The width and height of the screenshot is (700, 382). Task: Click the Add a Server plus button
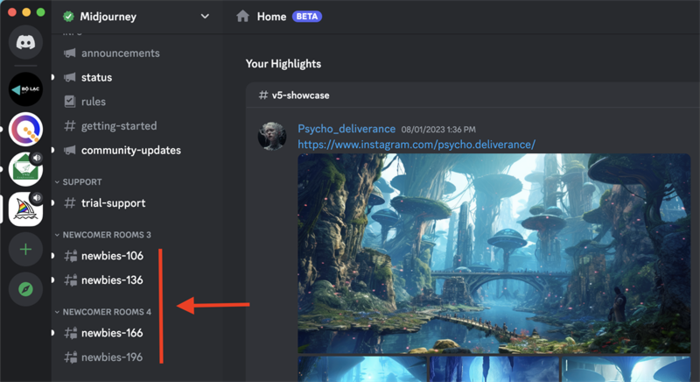[26, 249]
